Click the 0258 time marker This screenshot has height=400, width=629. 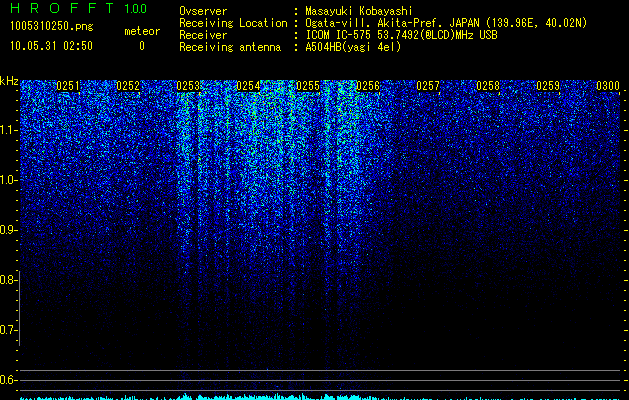coord(488,86)
